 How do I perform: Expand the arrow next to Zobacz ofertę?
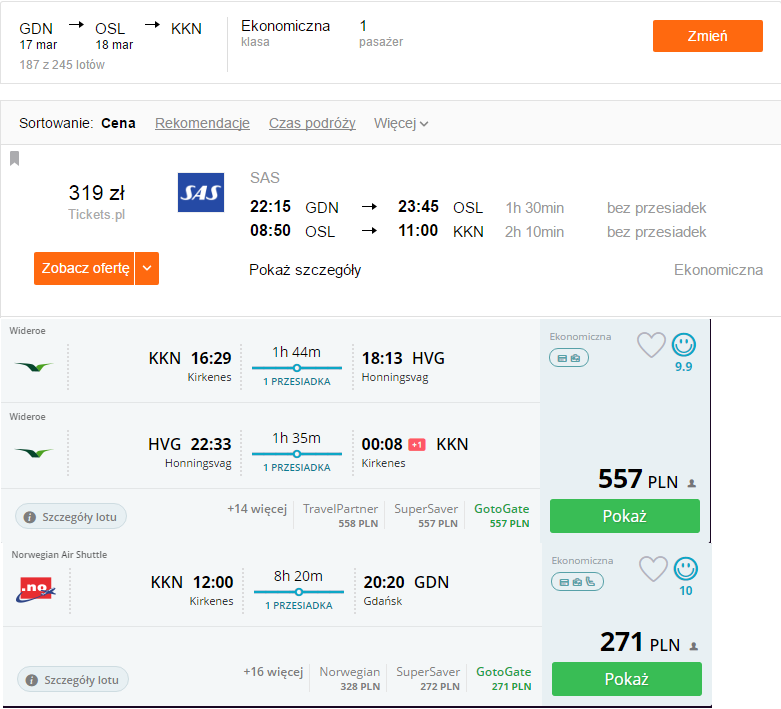coord(147,269)
